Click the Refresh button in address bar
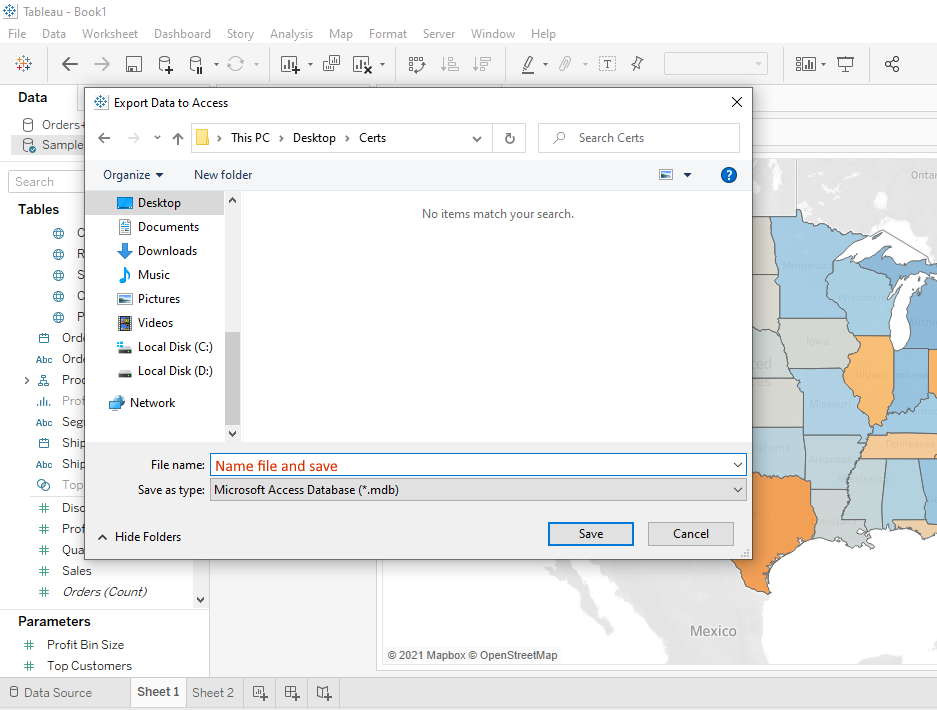 (x=510, y=139)
